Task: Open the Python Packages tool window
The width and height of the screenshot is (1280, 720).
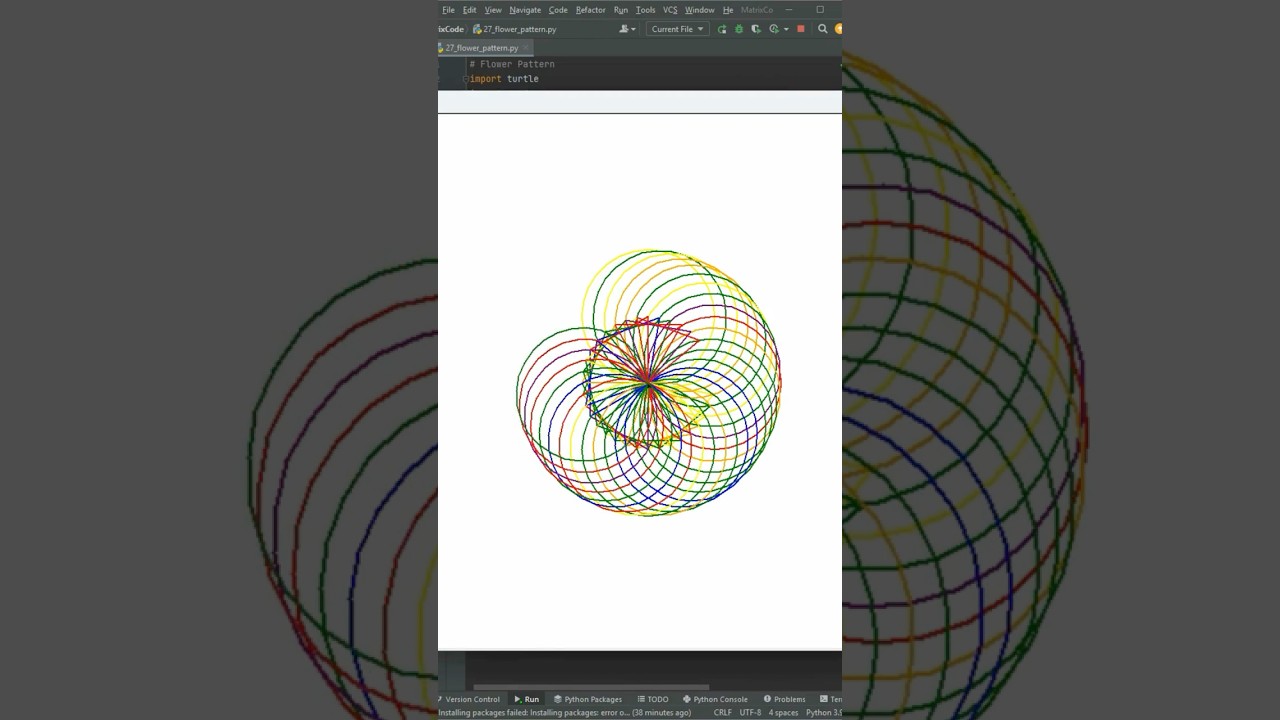Action: point(588,699)
